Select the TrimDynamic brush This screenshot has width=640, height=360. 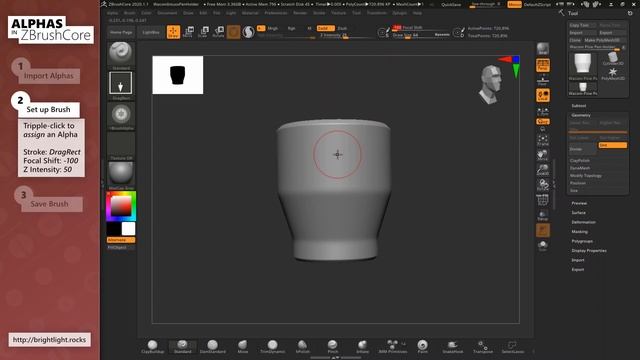click(x=273, y=347)
